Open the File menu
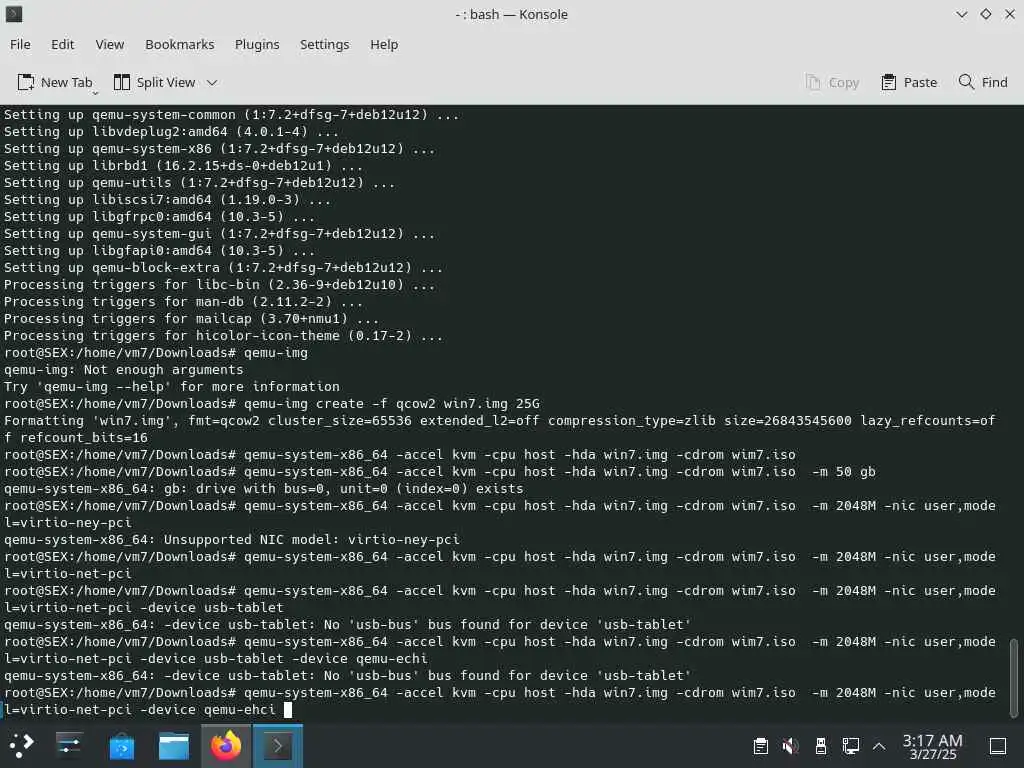 click(20, 44)
